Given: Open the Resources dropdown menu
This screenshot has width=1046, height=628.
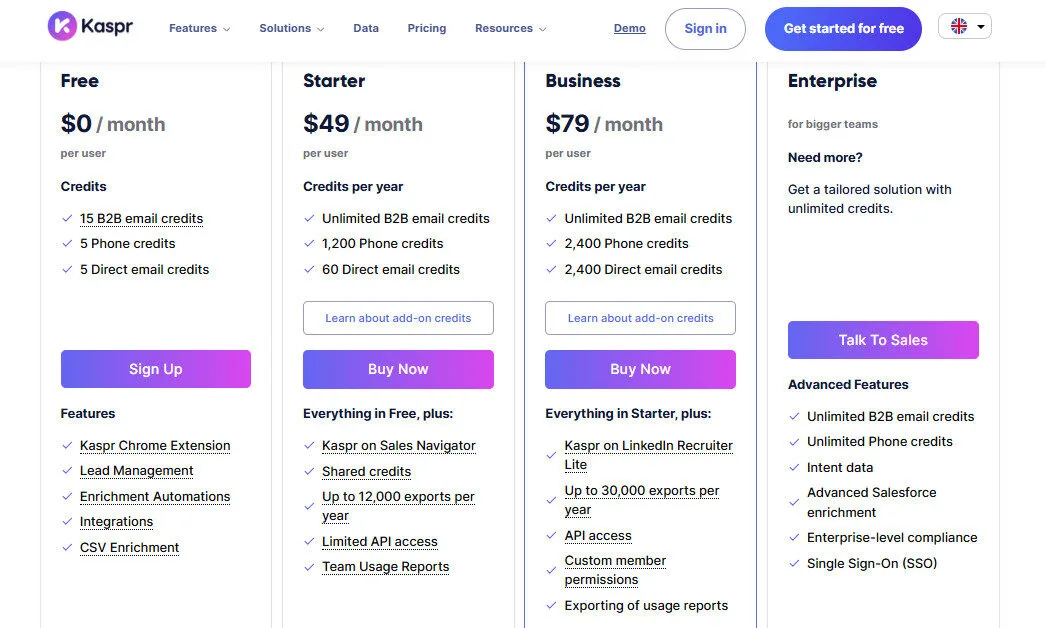Looking at the screenshot, I should click(x=510, y=29).
